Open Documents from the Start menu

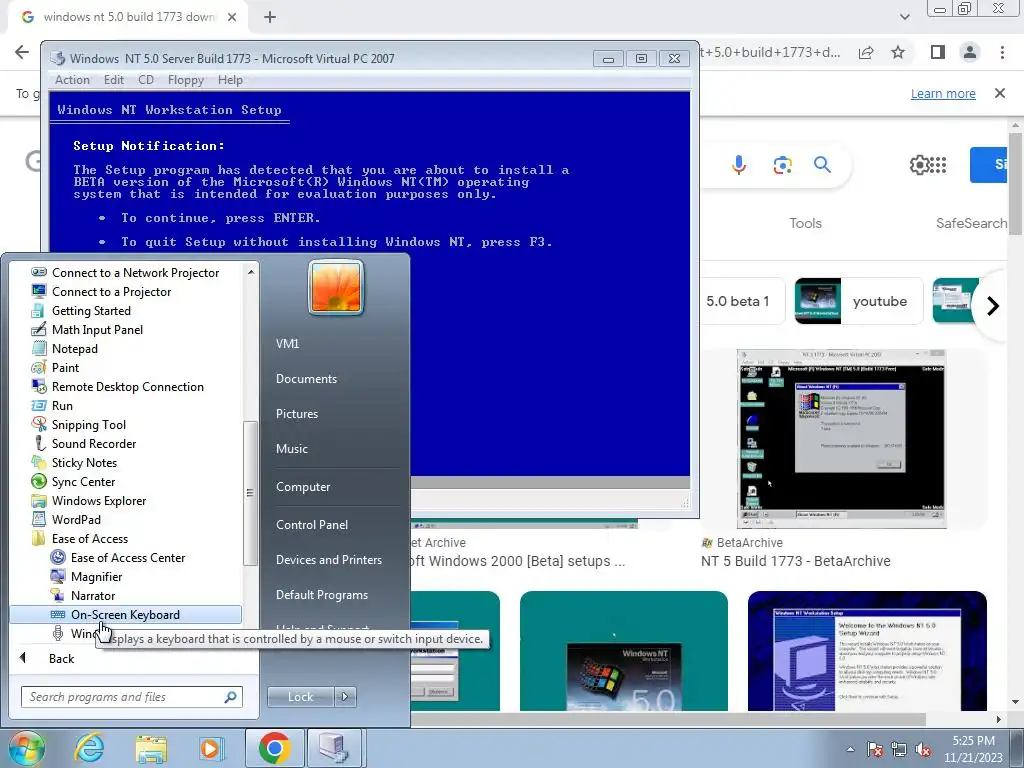coord(306,379)
